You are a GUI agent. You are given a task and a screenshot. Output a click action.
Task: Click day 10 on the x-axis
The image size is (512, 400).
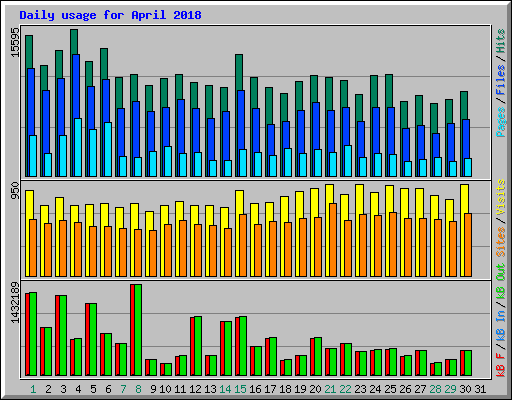click(x=165, y=389)
